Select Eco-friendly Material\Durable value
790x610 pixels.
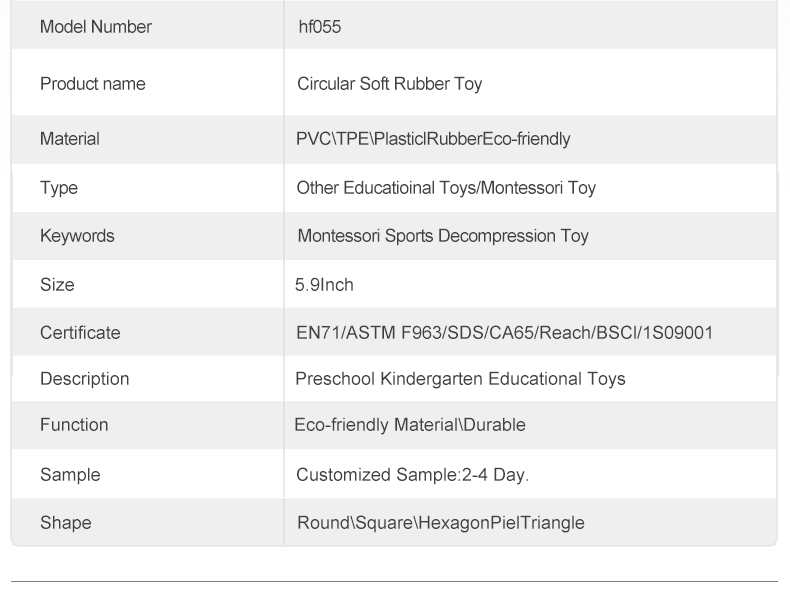click(x=410, y=425)
